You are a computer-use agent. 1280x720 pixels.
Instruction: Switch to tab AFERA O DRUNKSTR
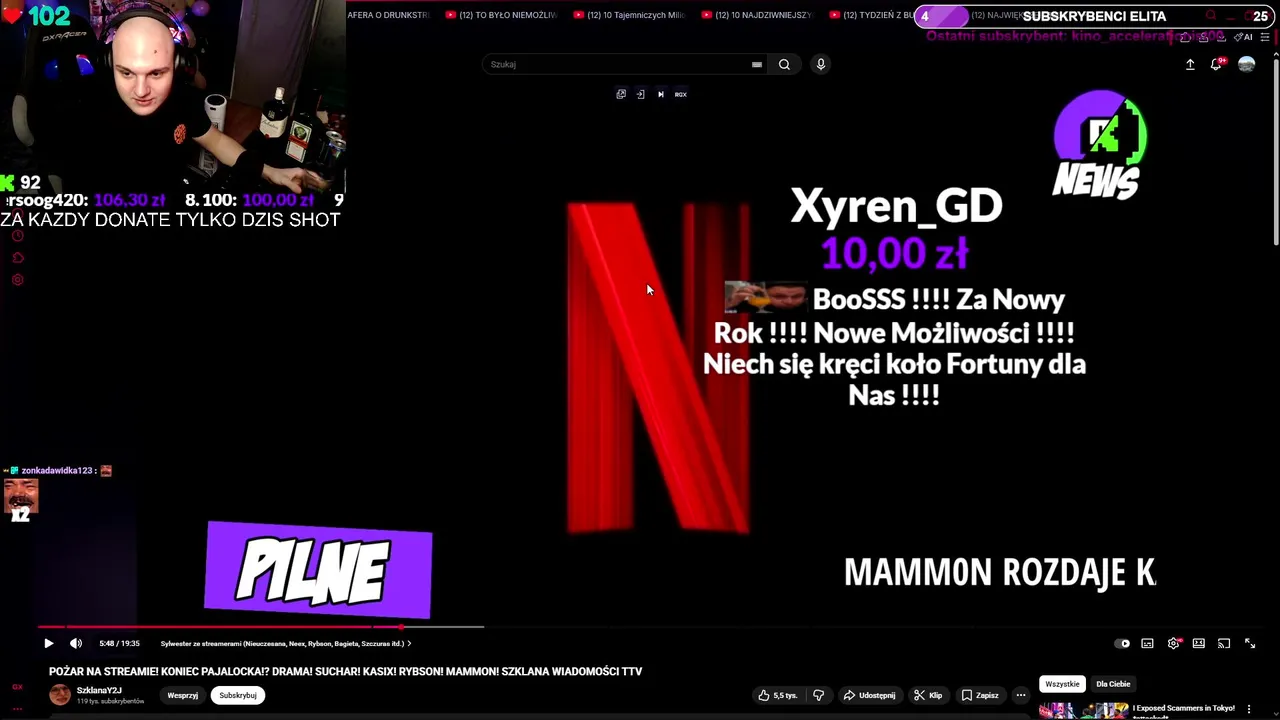[389, 15]
